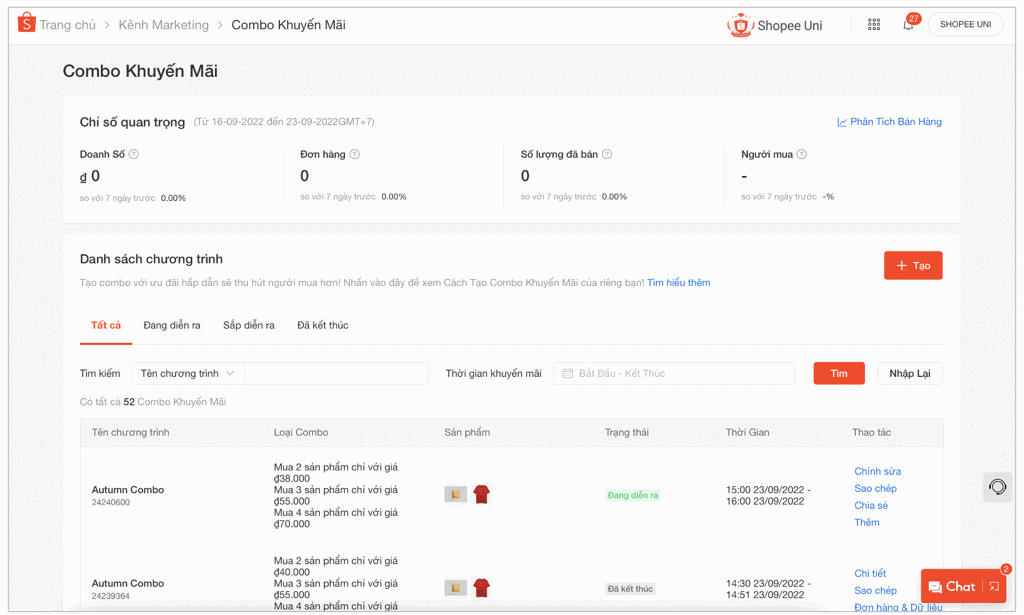Click the Tạo create button
This screenshot has height=615, width=1024.
[913, 265]
